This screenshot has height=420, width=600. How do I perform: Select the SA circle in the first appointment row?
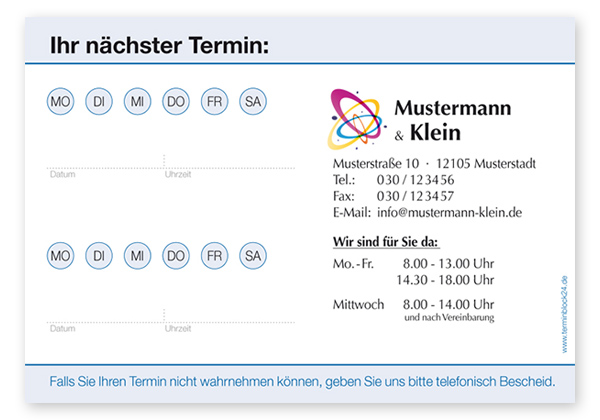point(253,102)
